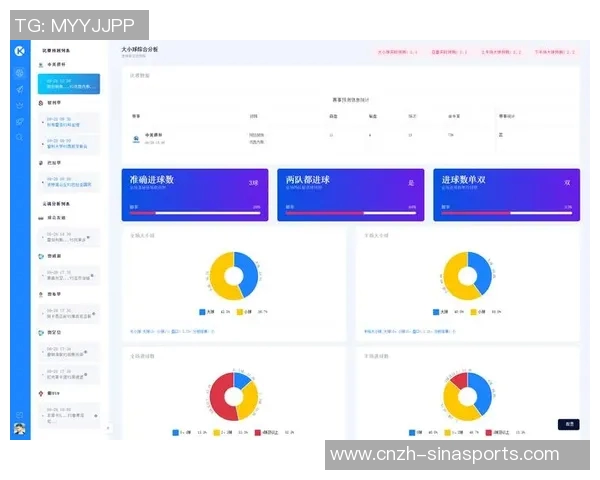Image resolution: width=600 pixels, height=480 pixels.
Task: Open the soccer ball sidebar icon
Action: point(20,73)
